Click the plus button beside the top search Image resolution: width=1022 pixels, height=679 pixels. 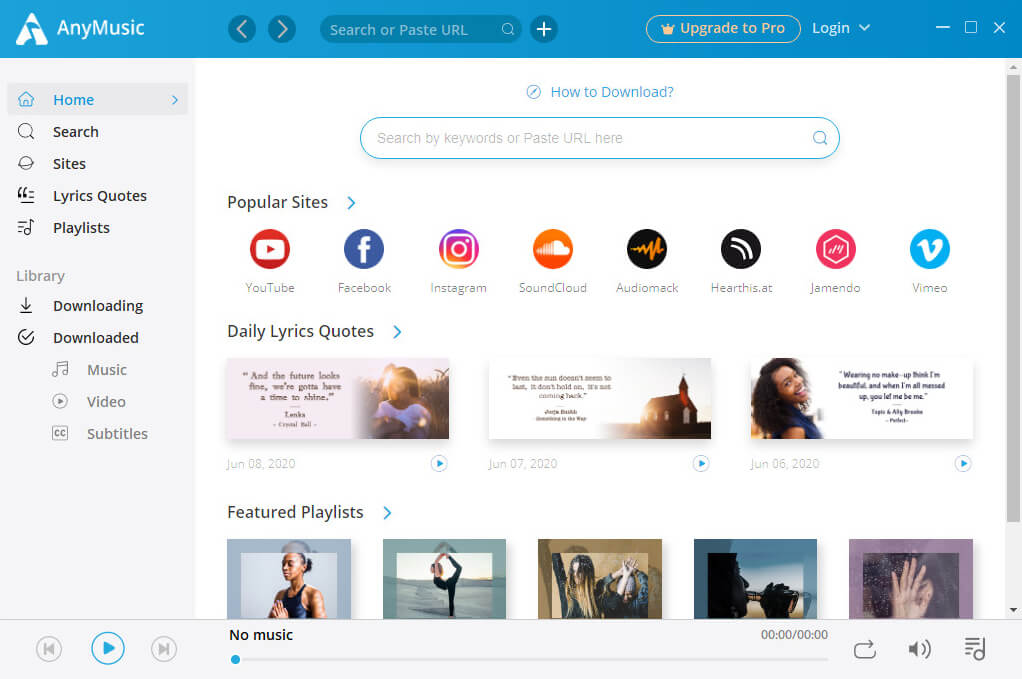(544, 29)
